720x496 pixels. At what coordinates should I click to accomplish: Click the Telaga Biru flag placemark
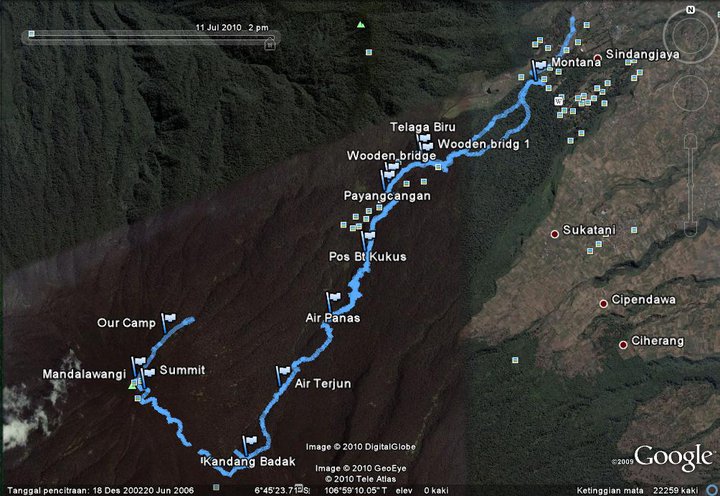(x=422, y=139)
